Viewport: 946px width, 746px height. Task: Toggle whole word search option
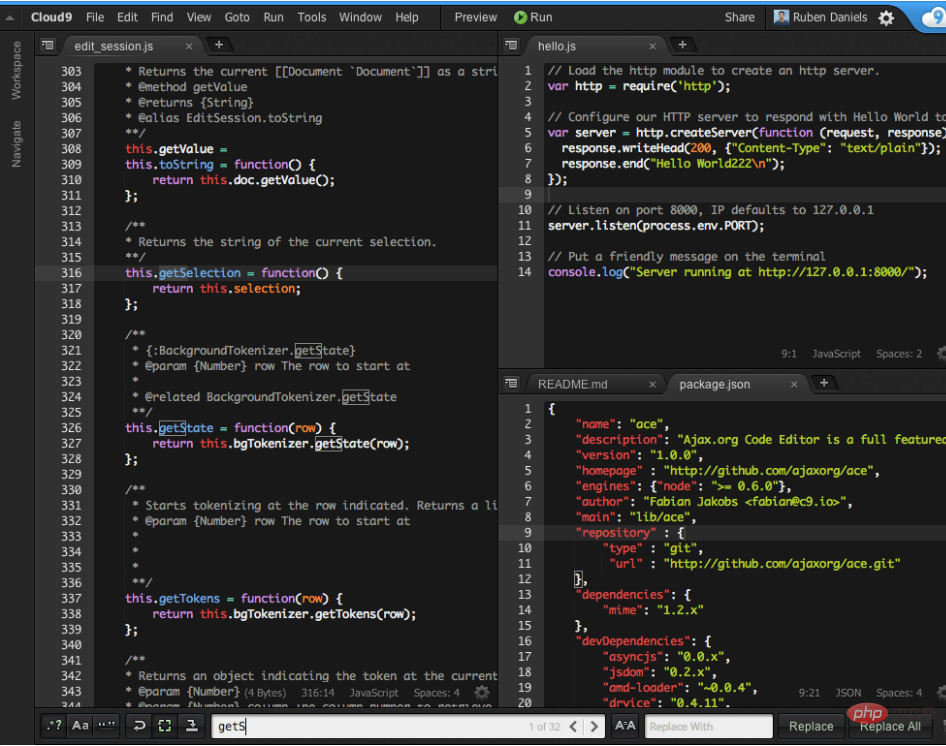click(x=107, y=725)
